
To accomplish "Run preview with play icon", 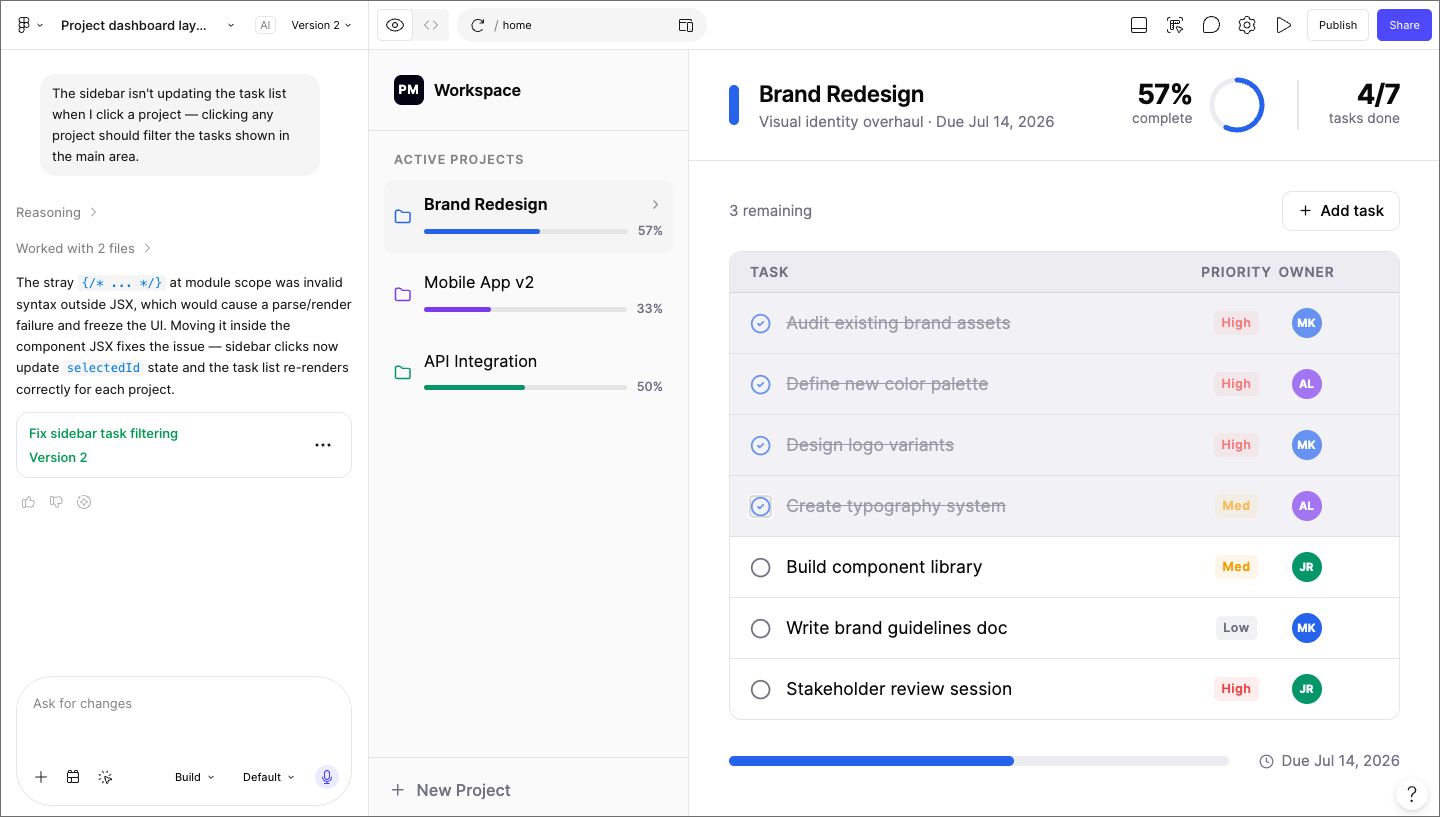I will (1284, 25).
